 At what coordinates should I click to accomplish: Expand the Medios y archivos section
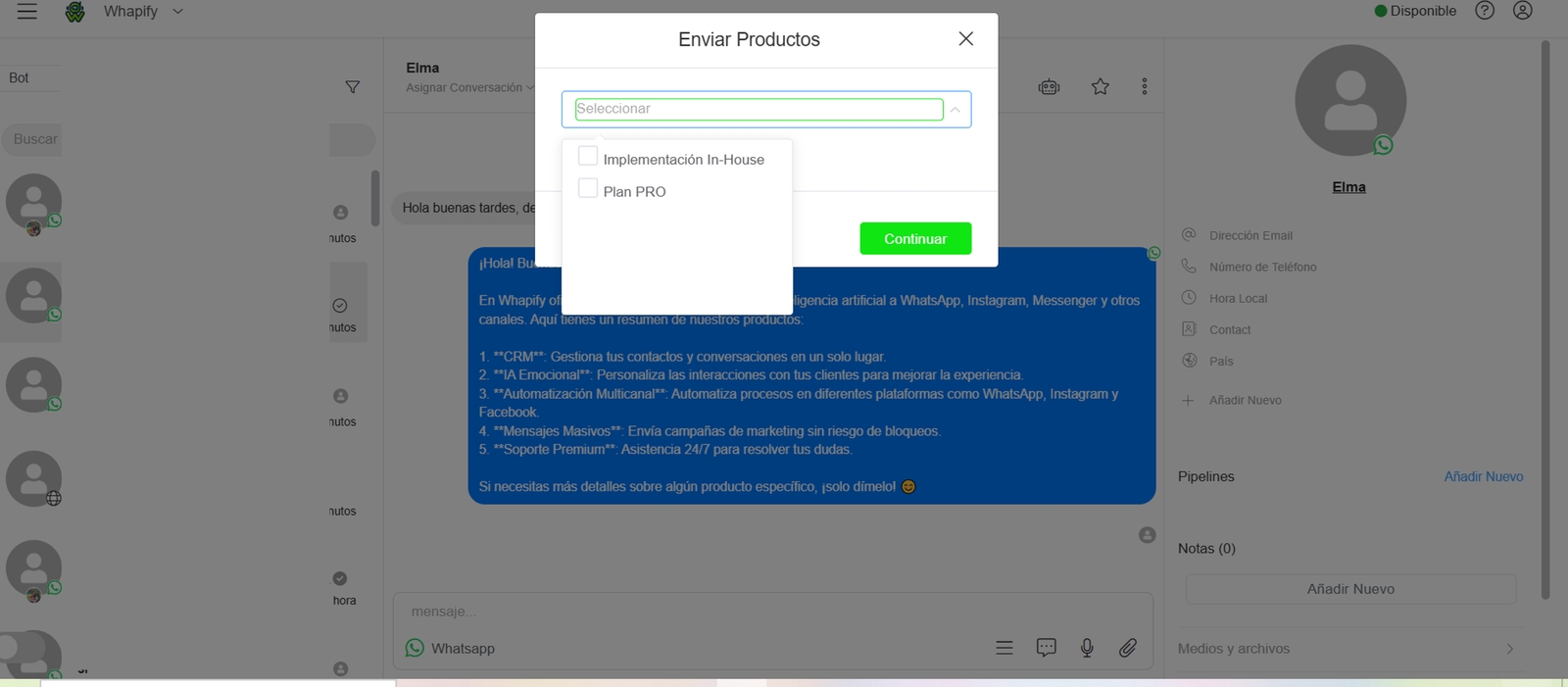click(1509, 649)
